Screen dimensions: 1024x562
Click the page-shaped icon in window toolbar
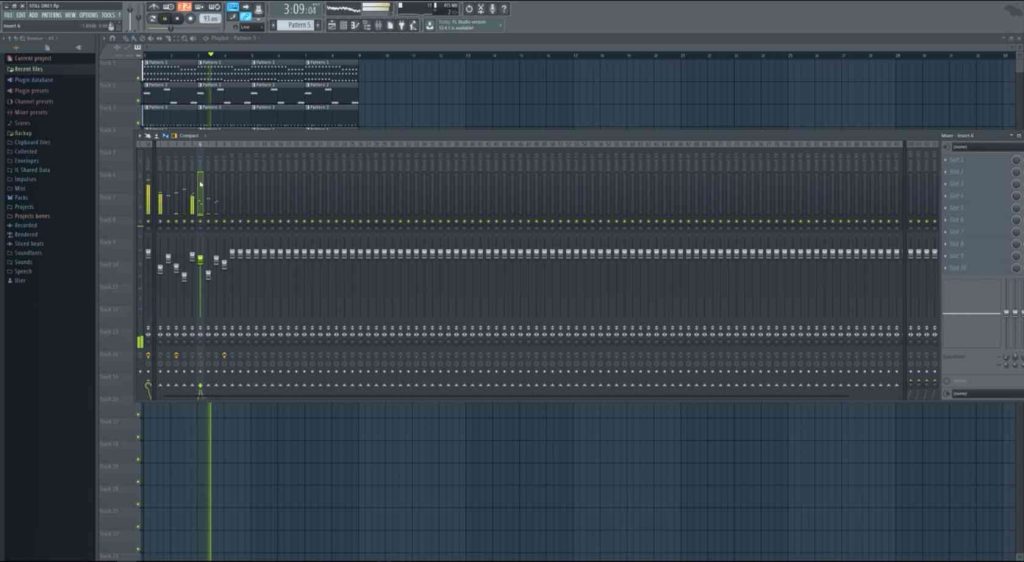[390, 25]
